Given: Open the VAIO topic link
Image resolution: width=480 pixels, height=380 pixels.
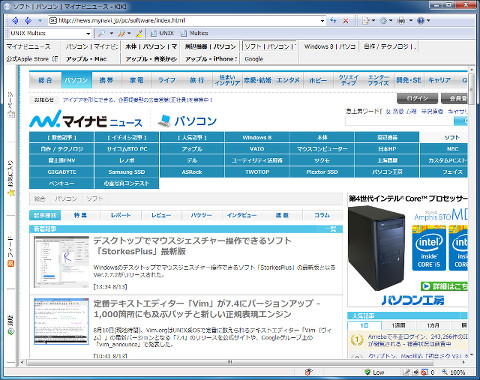Looking at the screenshot, I should point(257,149).
